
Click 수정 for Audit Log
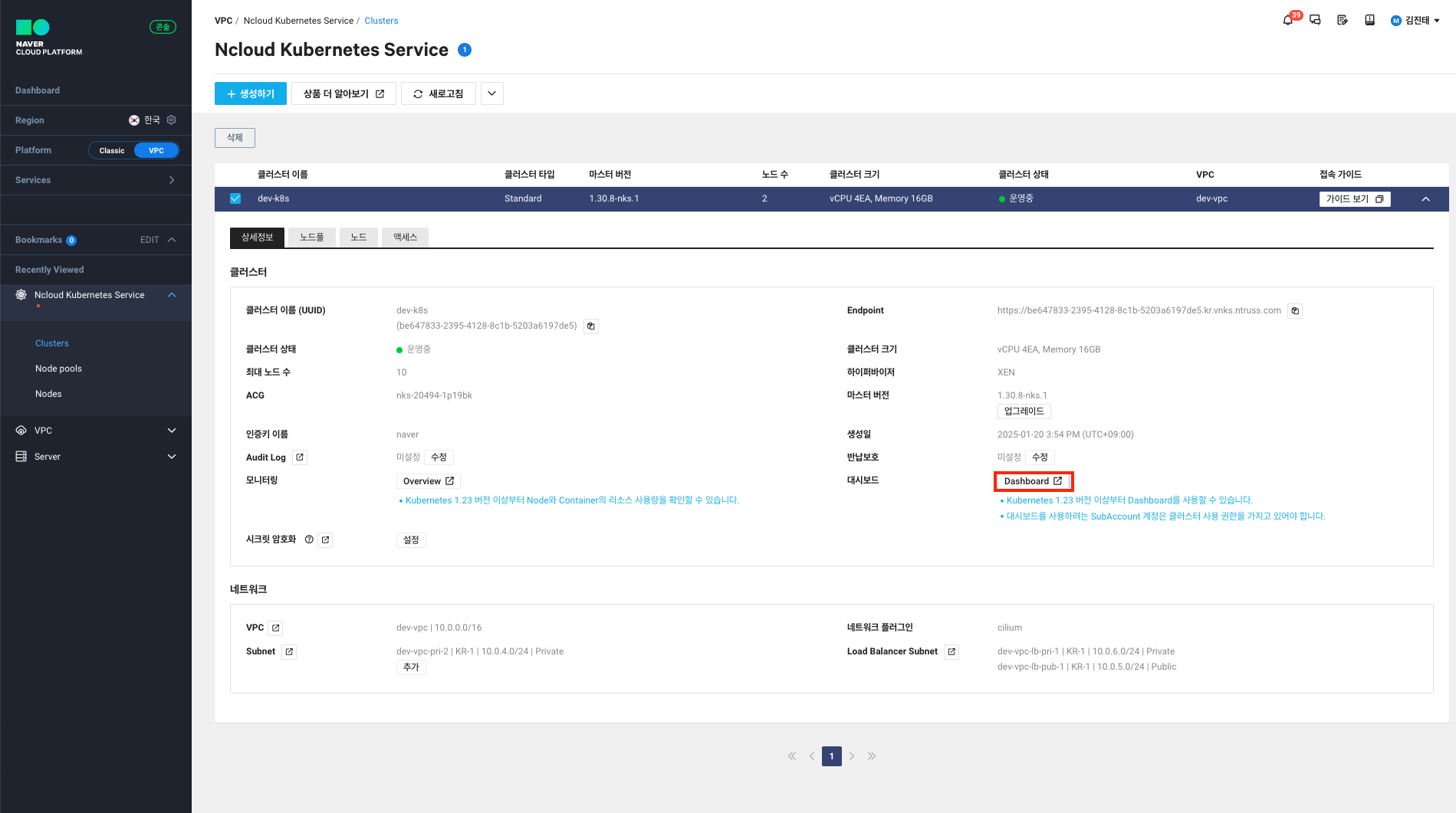(439, 457)
